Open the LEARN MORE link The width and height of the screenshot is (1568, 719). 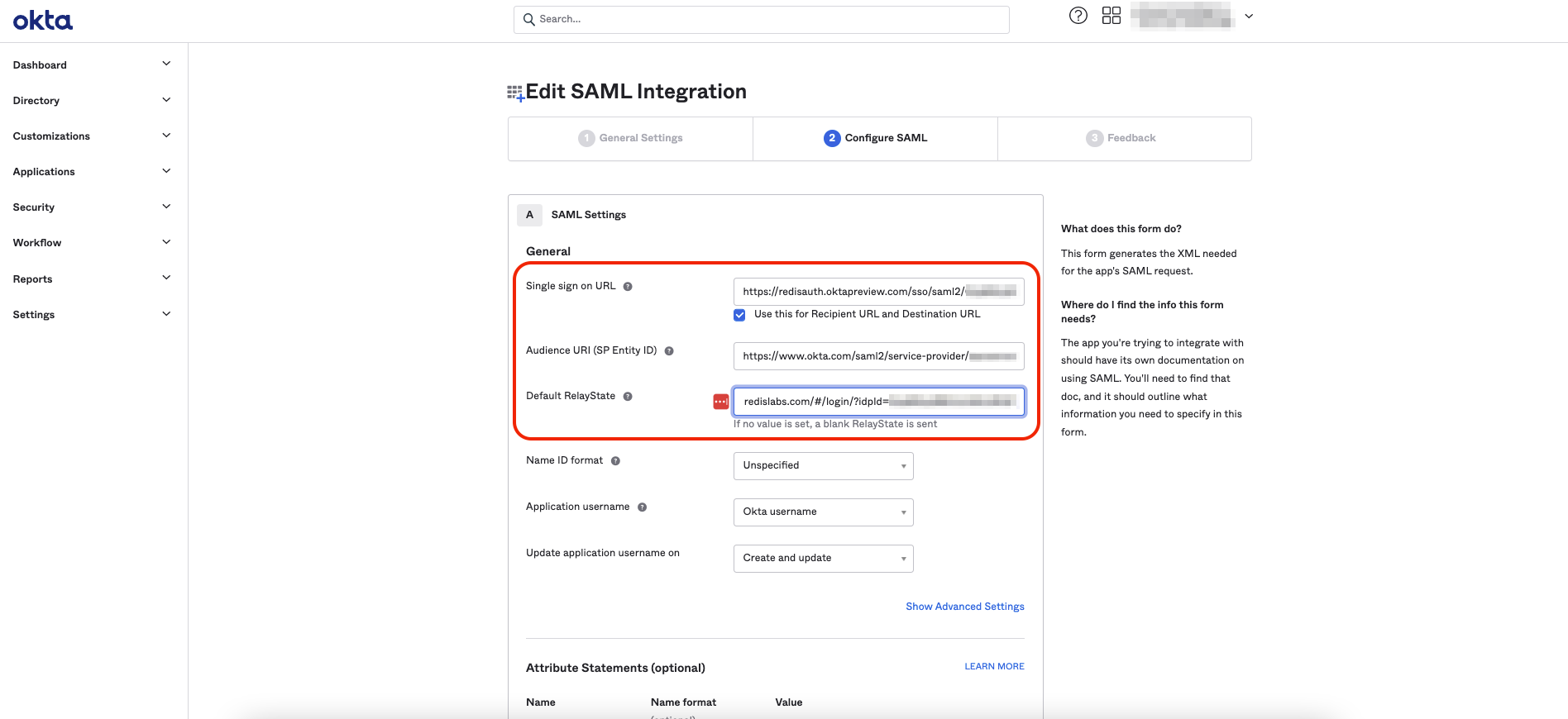994,666
